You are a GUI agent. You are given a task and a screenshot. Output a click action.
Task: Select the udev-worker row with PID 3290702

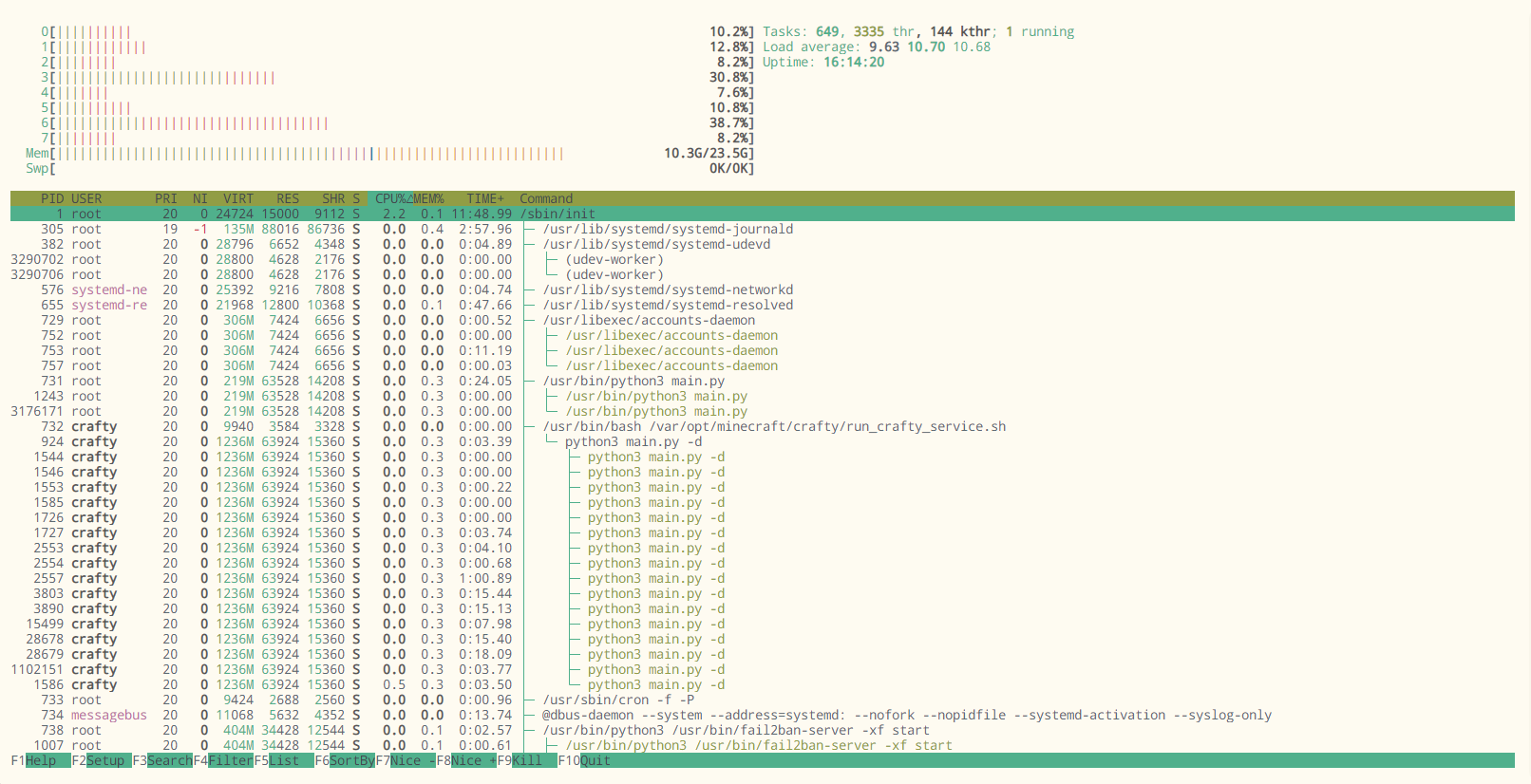[763, 259]
